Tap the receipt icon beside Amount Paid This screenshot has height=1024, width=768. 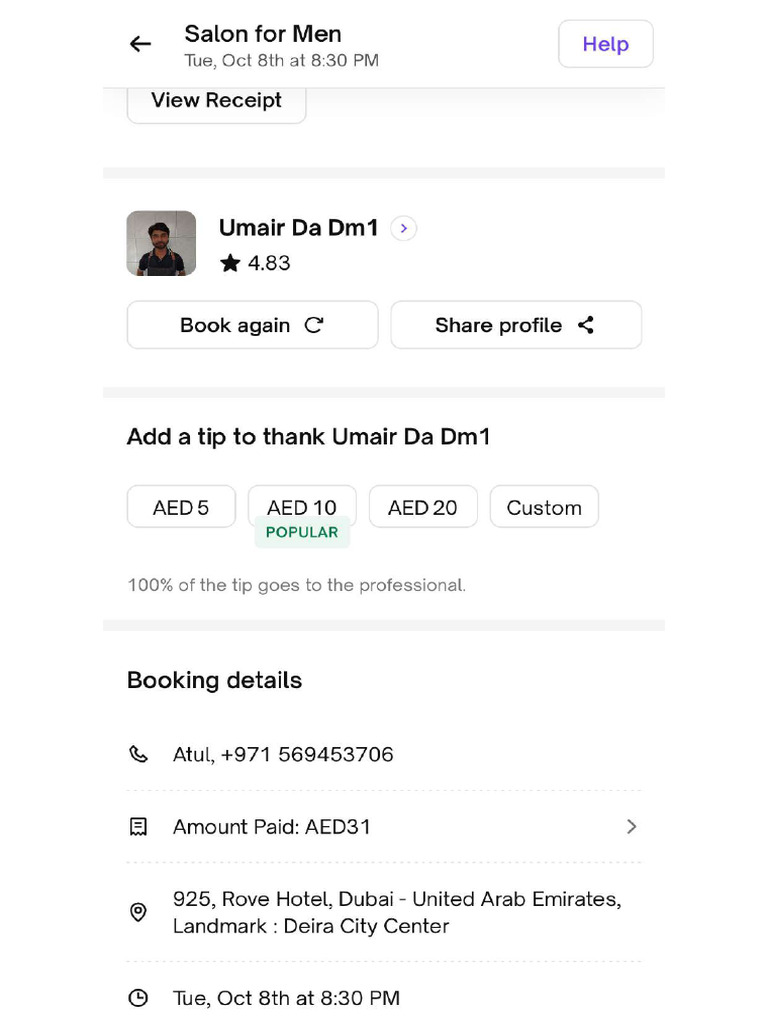point(139,827)
